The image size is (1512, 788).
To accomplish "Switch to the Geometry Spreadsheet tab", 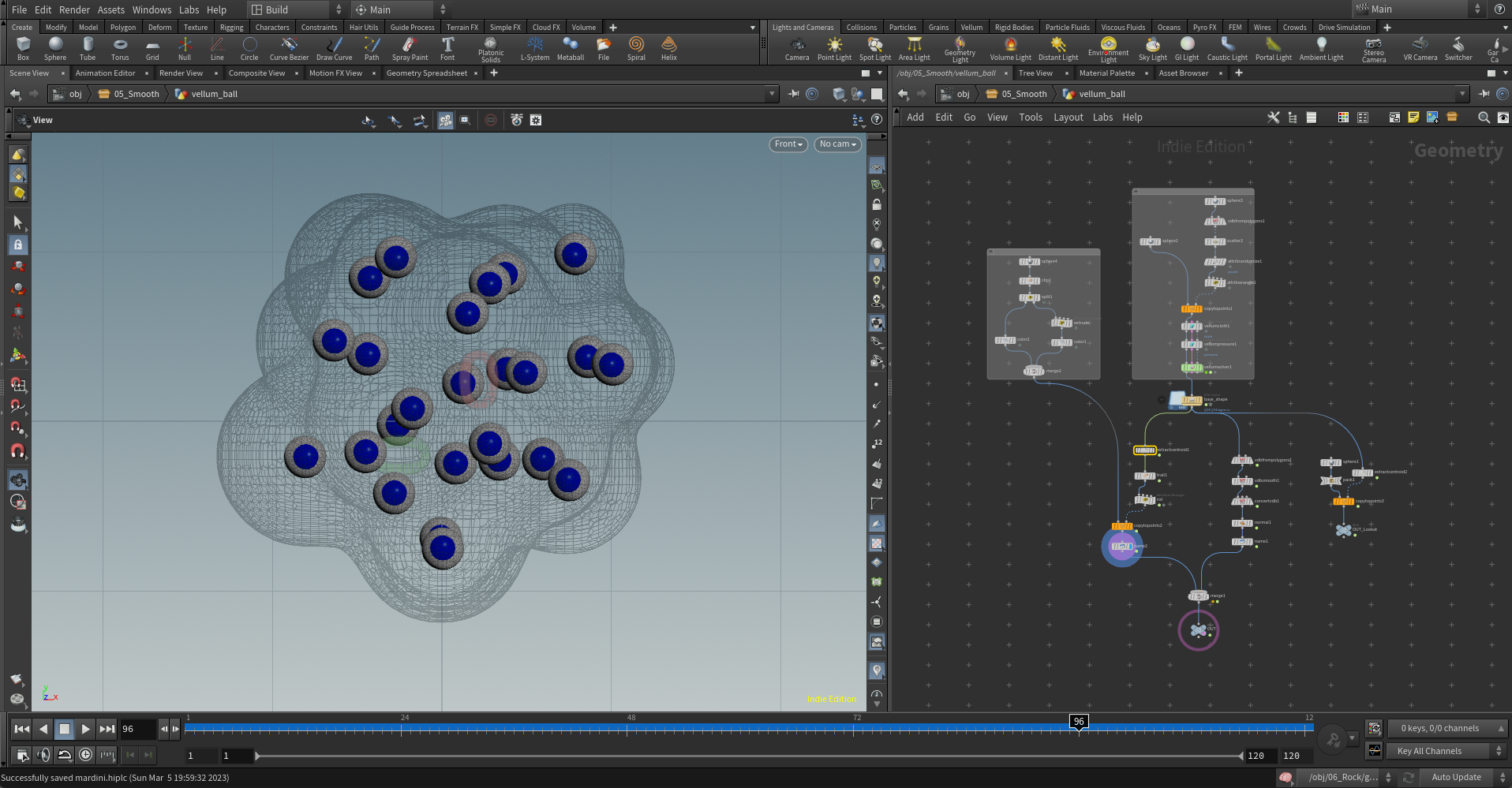I will (x=426, y=73).
